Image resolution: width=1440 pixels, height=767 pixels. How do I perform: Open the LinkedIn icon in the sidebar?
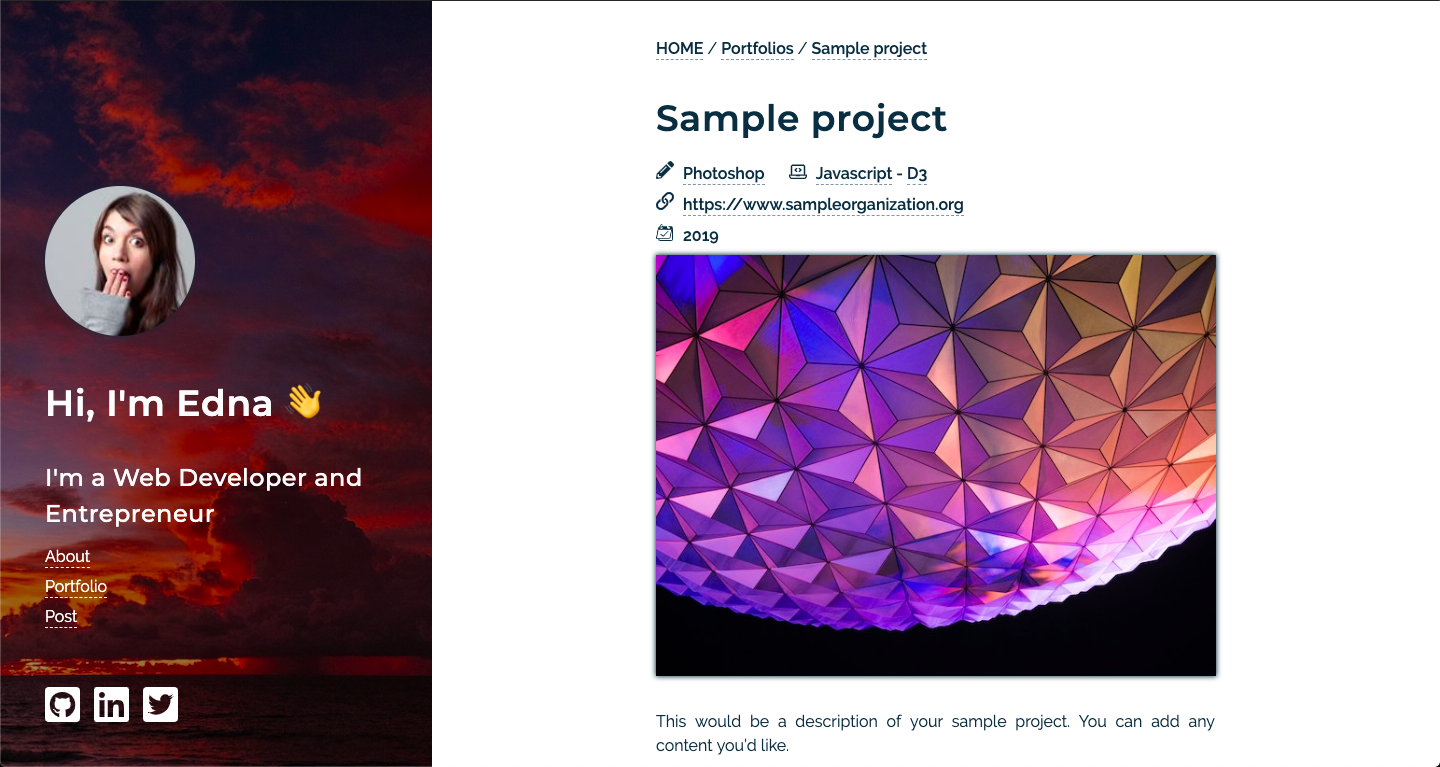(111, 704)
